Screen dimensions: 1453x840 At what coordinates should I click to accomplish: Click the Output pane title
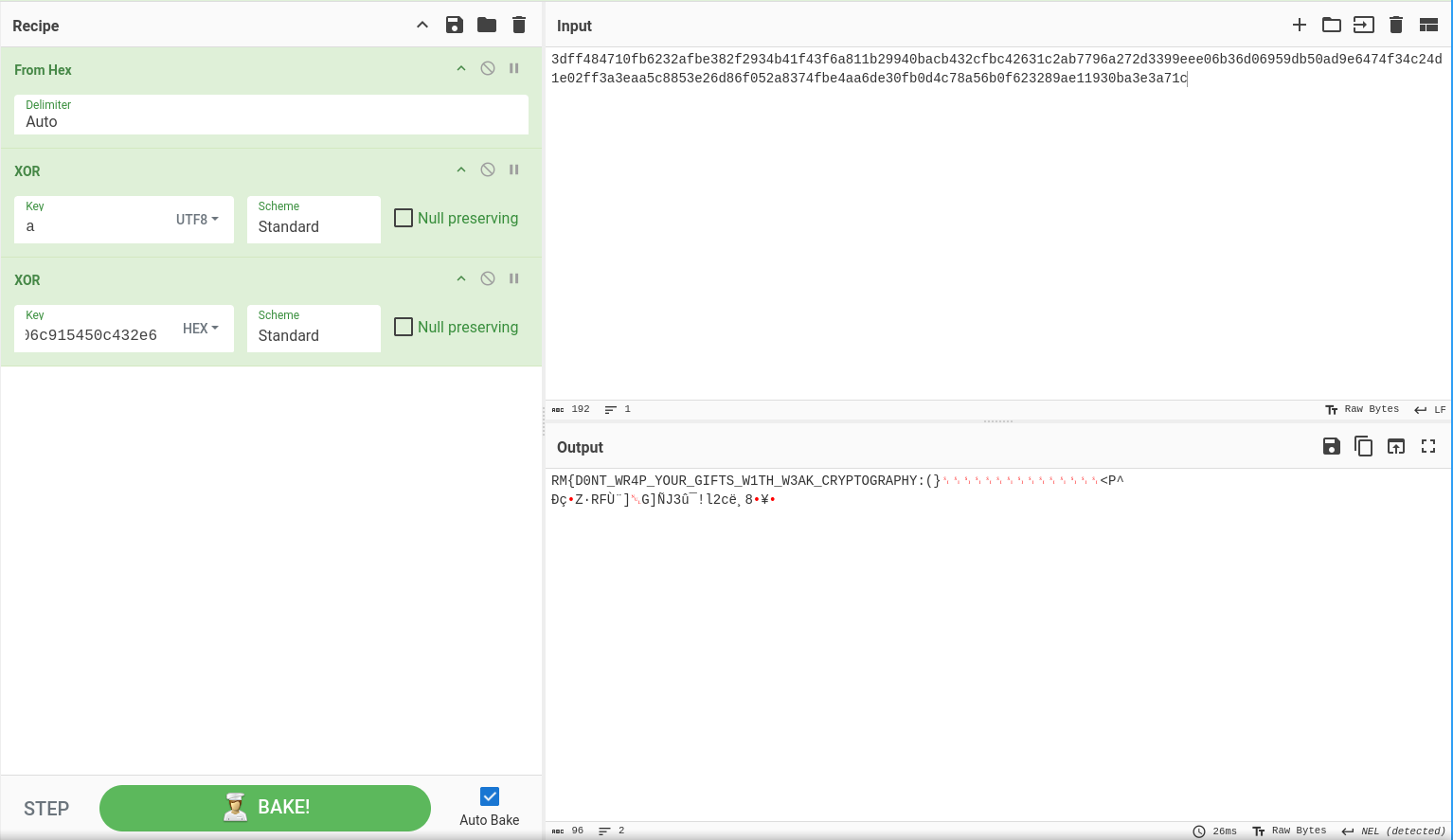tap(580, 447)
